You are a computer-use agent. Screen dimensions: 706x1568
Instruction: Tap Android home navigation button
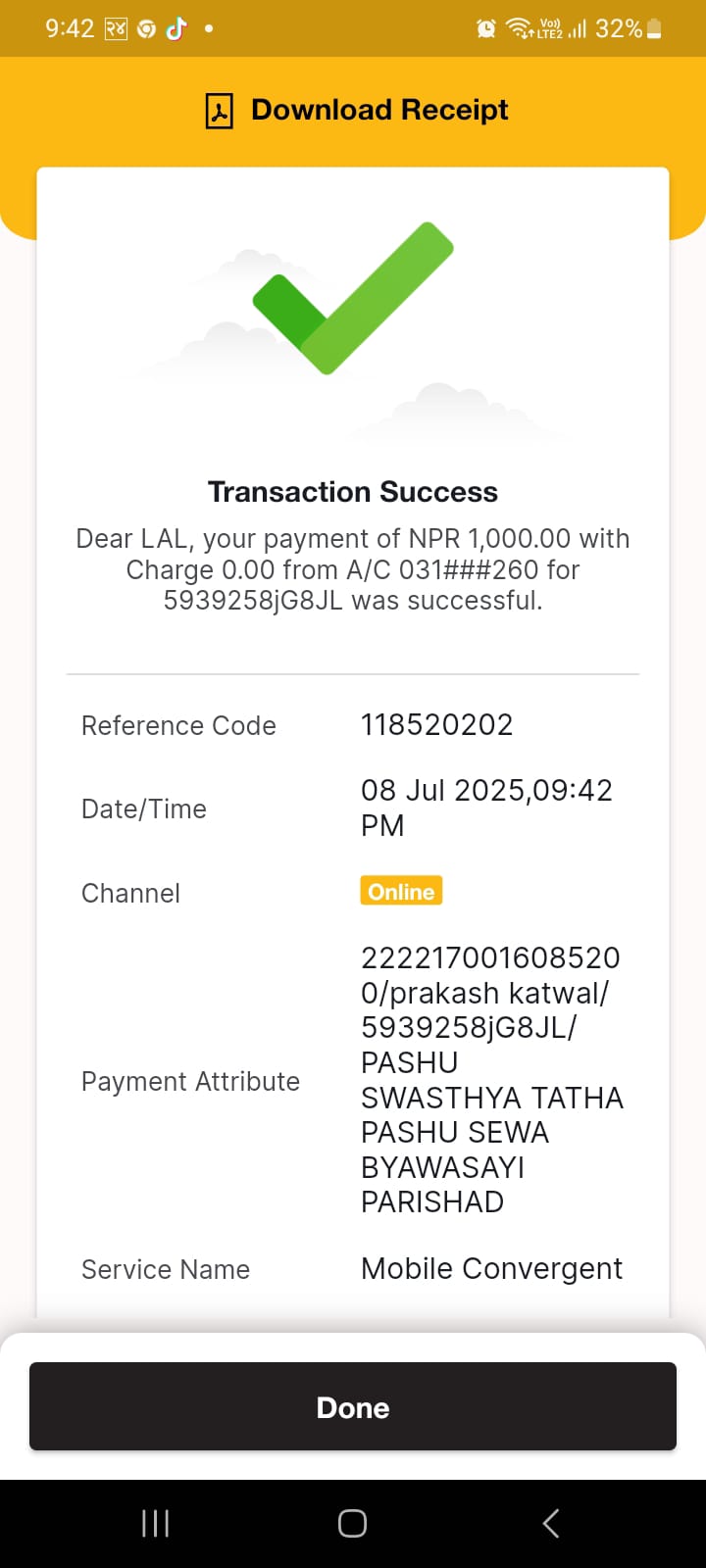(x=353, y=1523)
